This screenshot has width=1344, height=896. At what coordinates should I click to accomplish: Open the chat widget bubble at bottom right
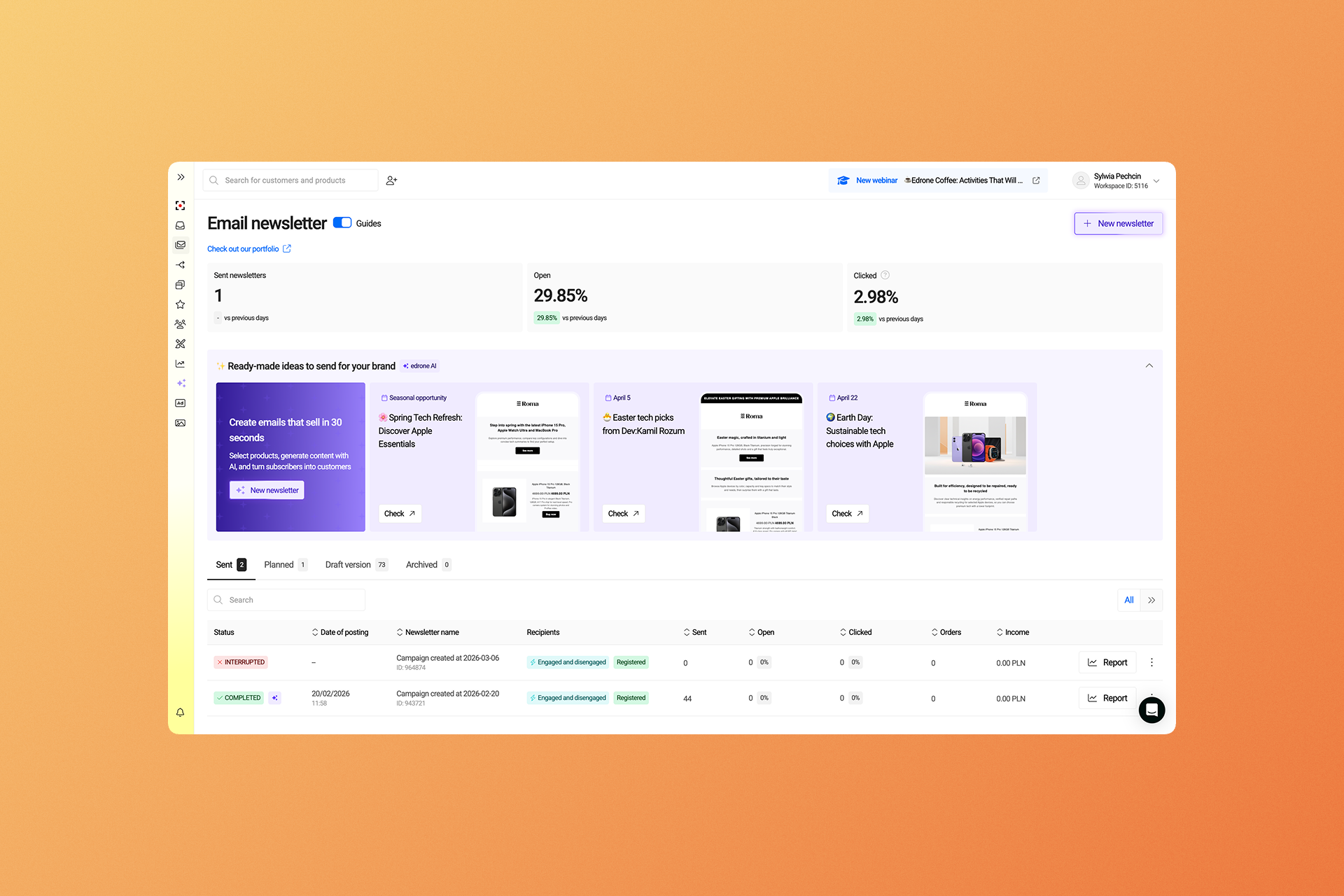tap(1151, 710)
